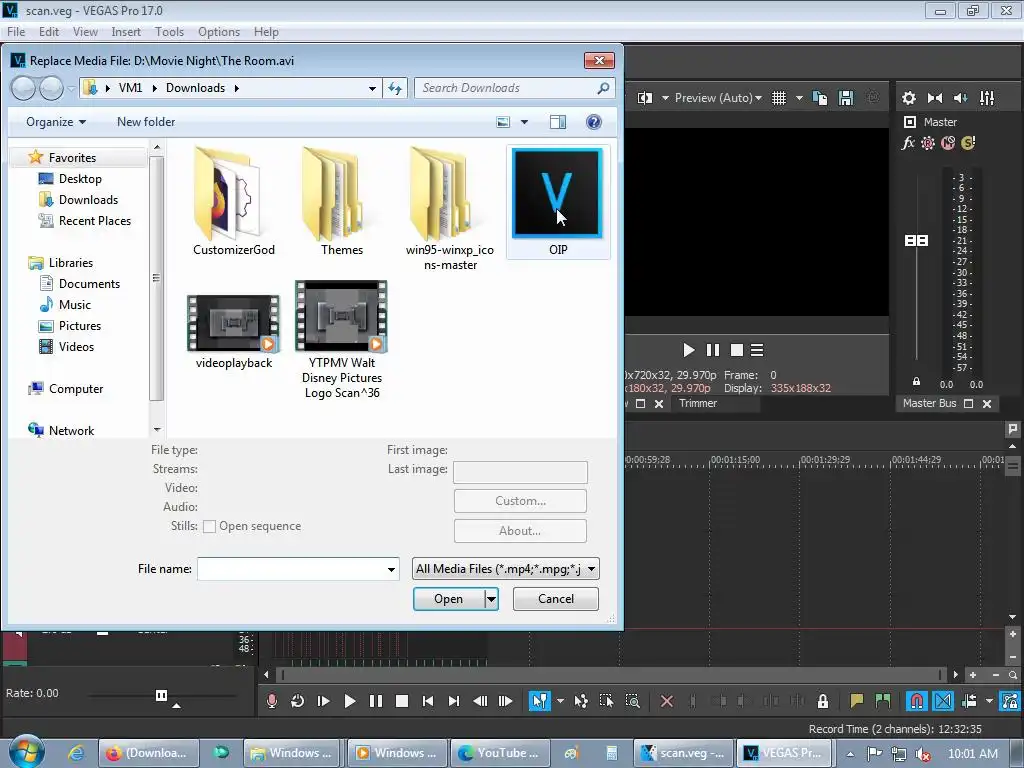The width and height of the screenshot is (1024, 768).
Task: Open the Insert menu
Action: (126, 31)
